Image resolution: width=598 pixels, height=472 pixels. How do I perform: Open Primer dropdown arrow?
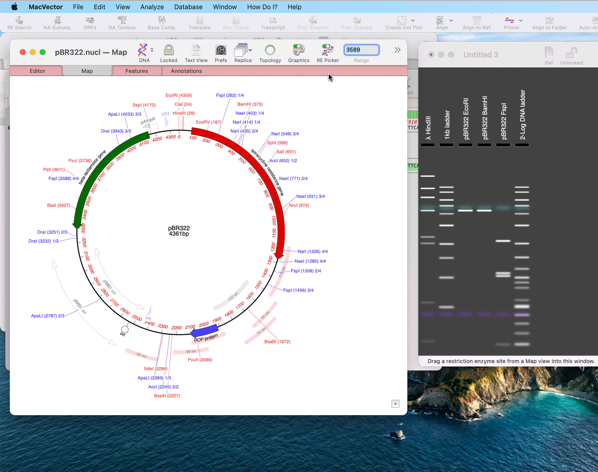point(521,20)
